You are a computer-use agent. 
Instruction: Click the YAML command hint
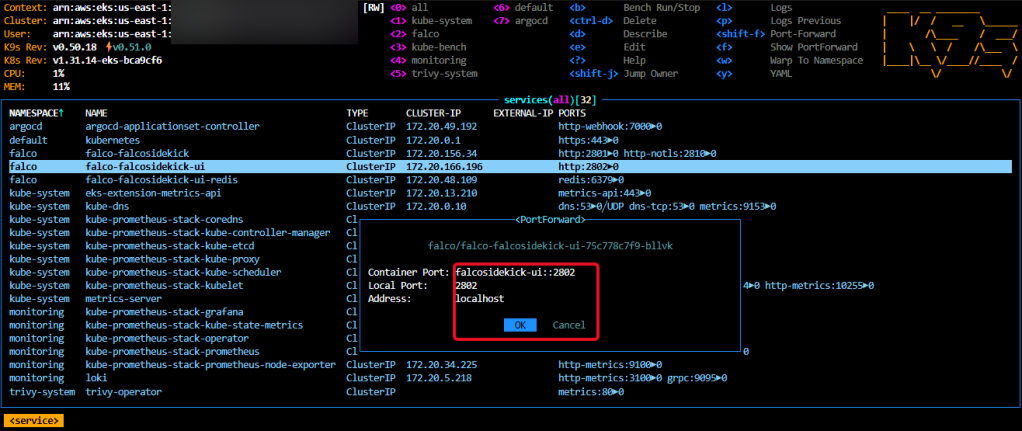(781, 74)
